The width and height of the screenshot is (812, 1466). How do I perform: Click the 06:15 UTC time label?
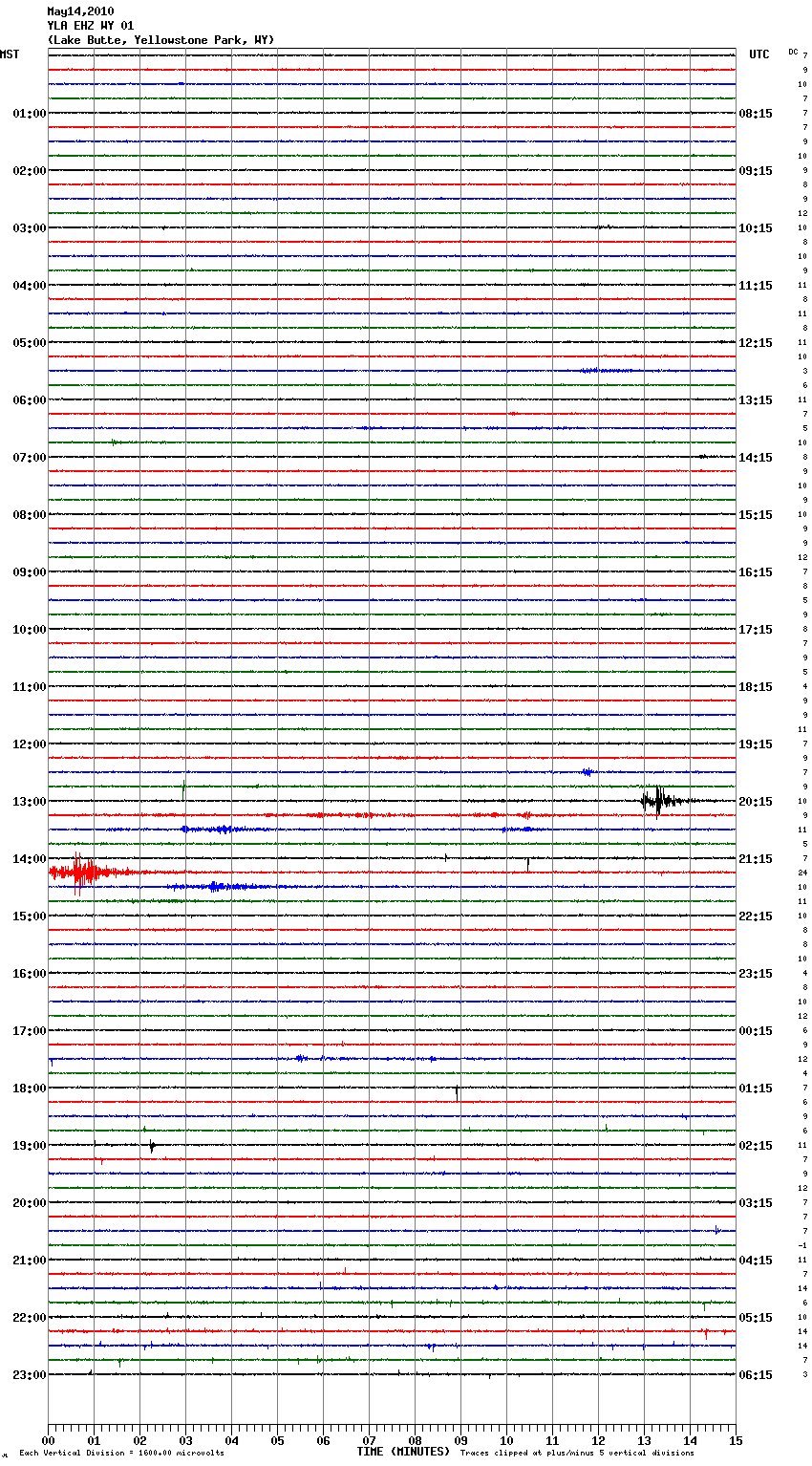point(756,1375)
